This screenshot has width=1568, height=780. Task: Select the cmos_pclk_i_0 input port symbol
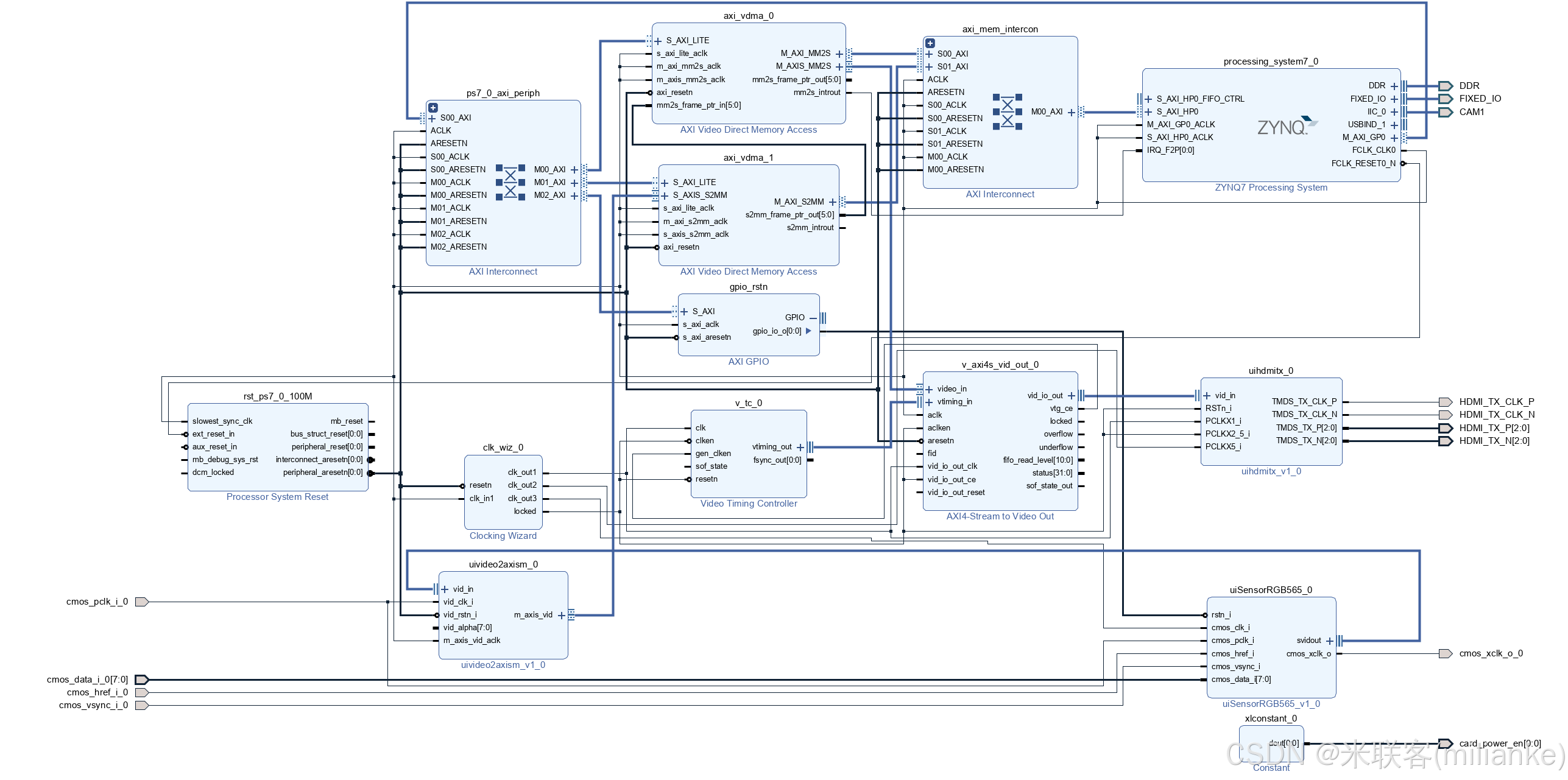(x=141, y=602)
